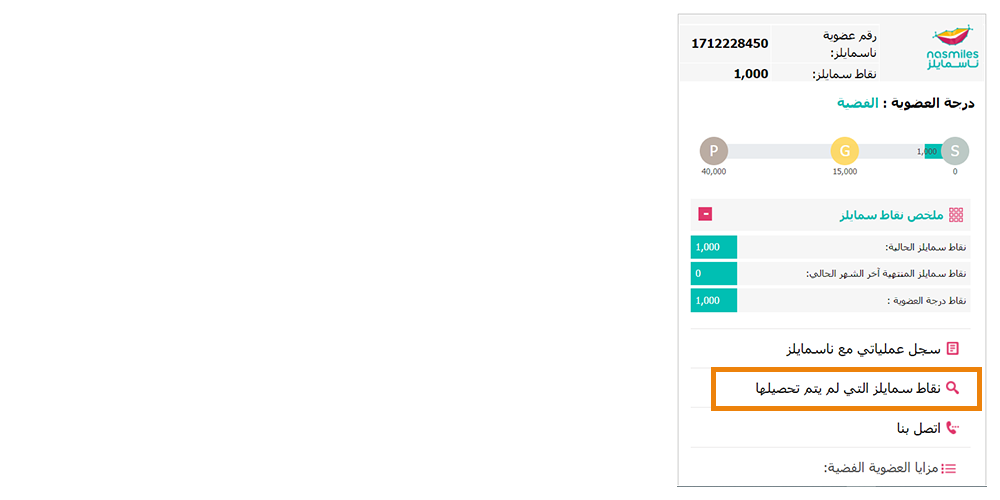Click the expiring points badge showing 0

coord(714,274)
